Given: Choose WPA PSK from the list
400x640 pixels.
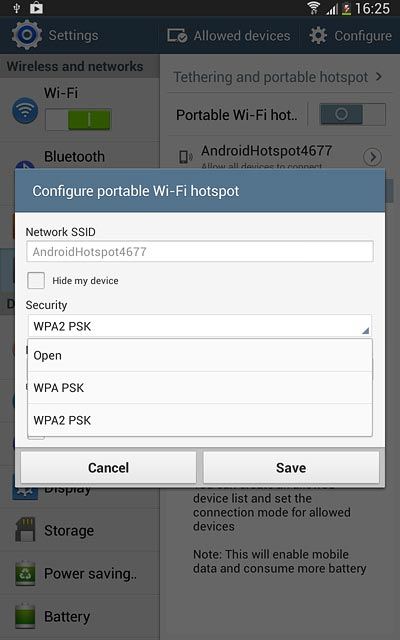Looking at the screenshot, I should pos(200,388).
